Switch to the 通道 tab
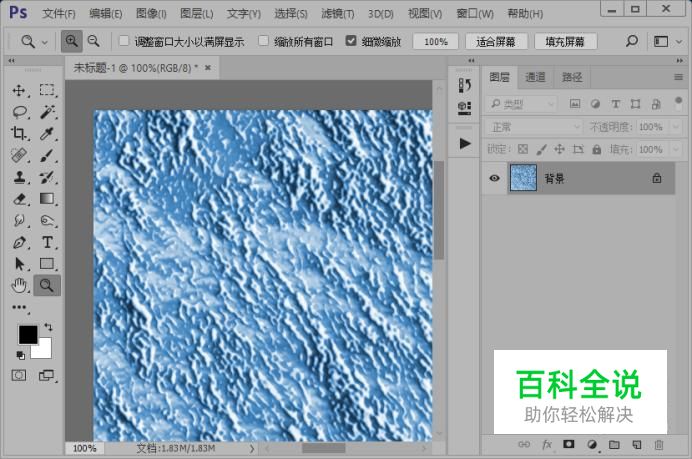Viewport: 692px width, 459px height. point(535,77)
